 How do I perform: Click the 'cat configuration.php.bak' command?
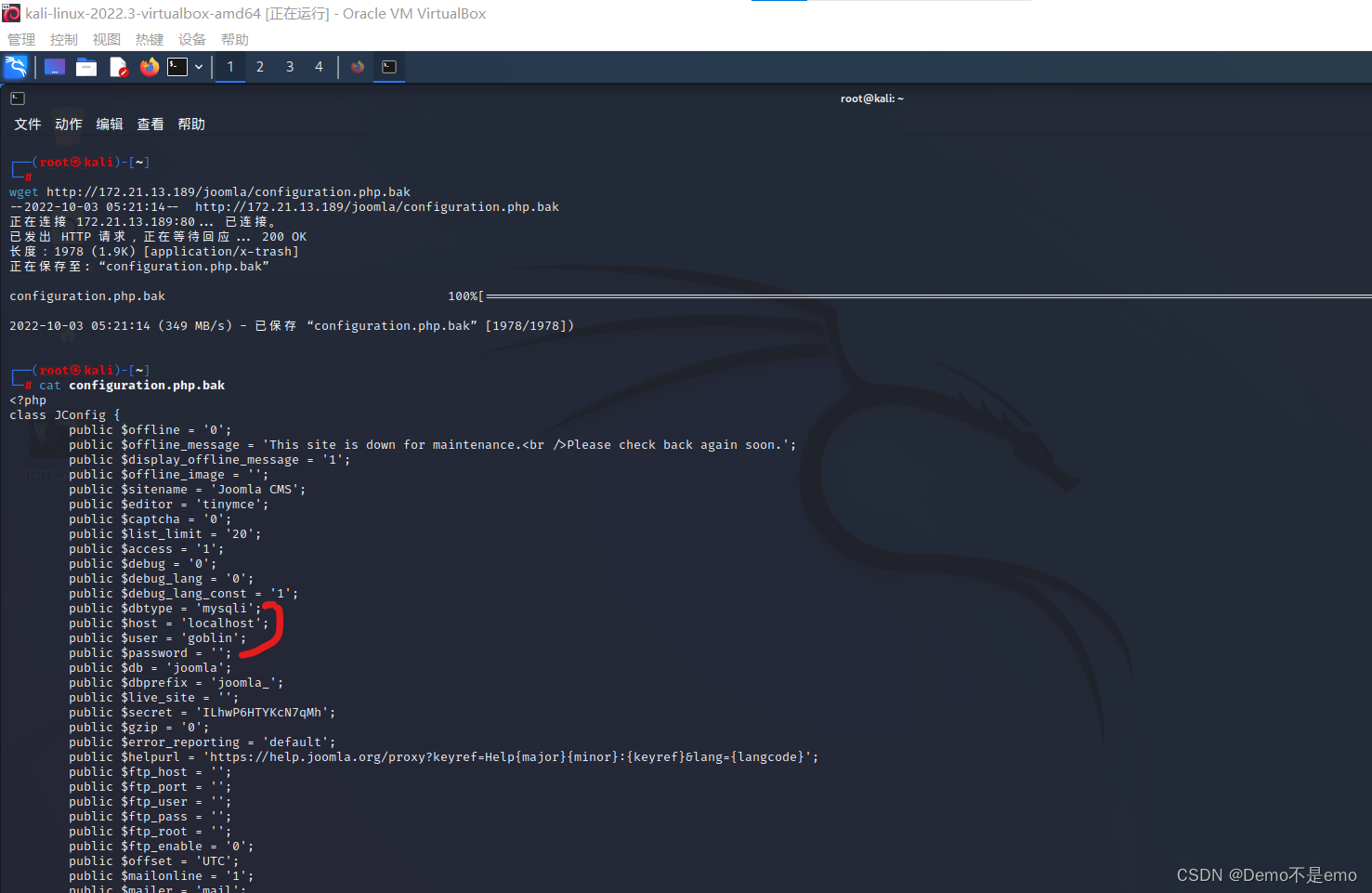(x=132, y=386)
